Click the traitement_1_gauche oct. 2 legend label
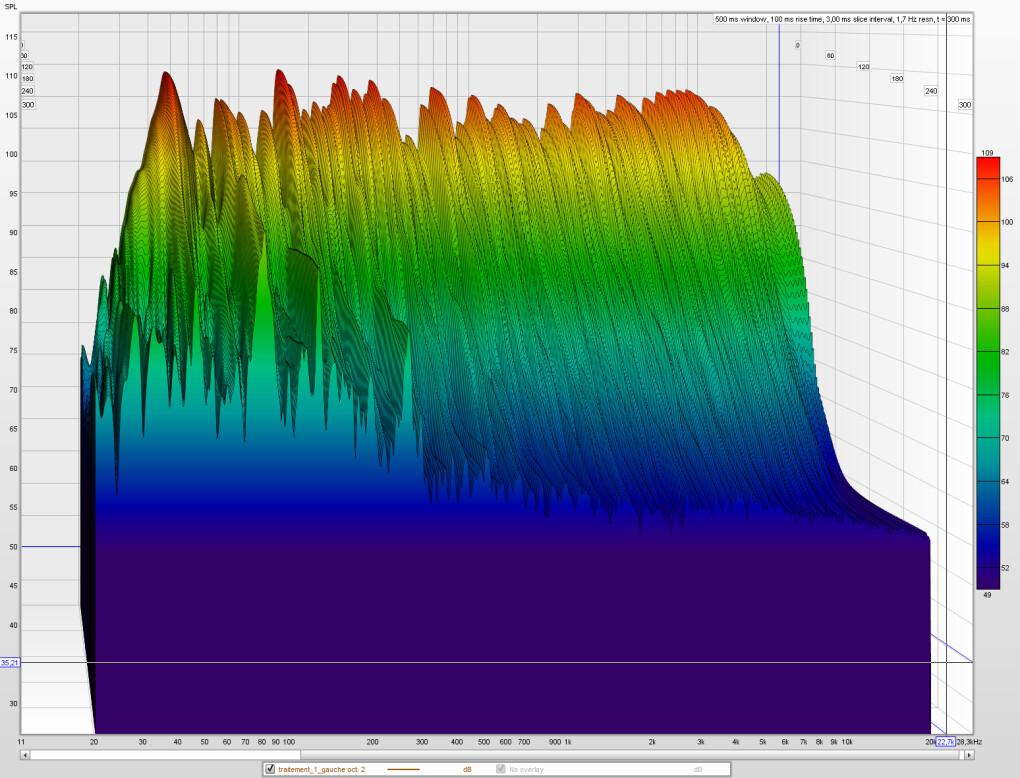Screen dimensions: 1020x778 322,769
